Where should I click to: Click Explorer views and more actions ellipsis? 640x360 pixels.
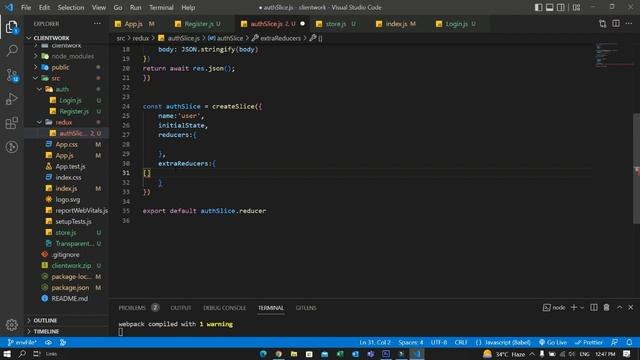97,24
